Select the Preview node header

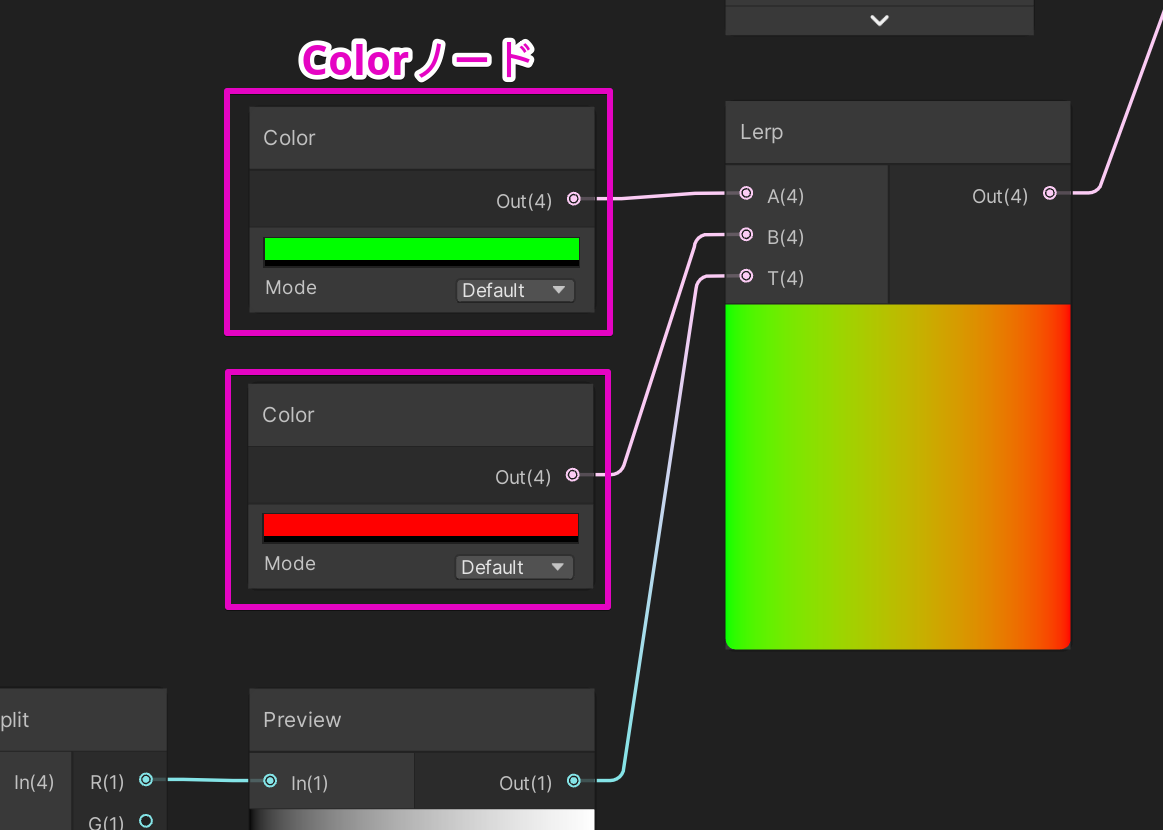pyautogui.click(x=420, y=719)
